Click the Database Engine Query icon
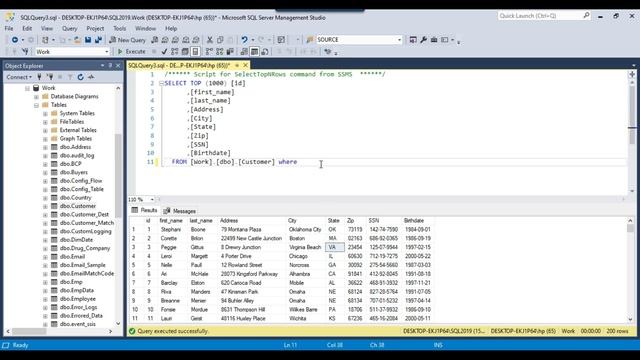This screenshot has width=640, height=360. [155, 40]
